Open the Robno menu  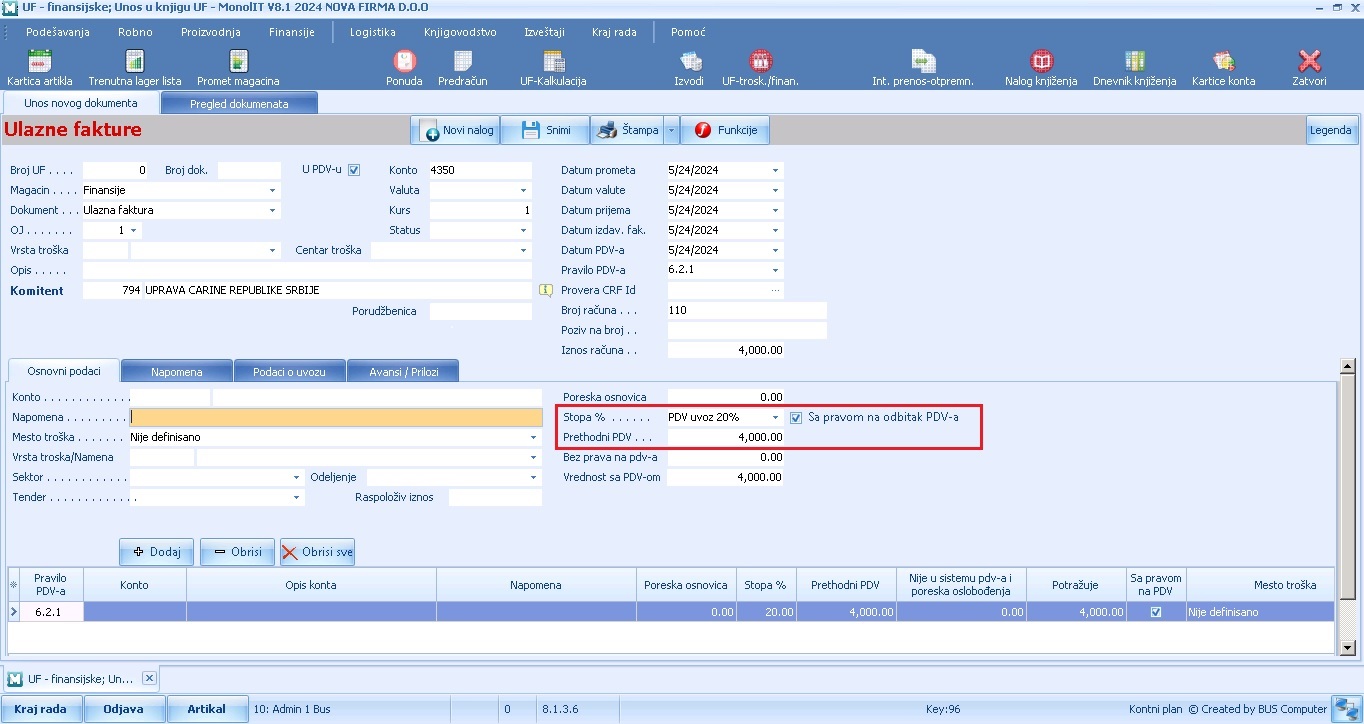click(x=135, y=32)
